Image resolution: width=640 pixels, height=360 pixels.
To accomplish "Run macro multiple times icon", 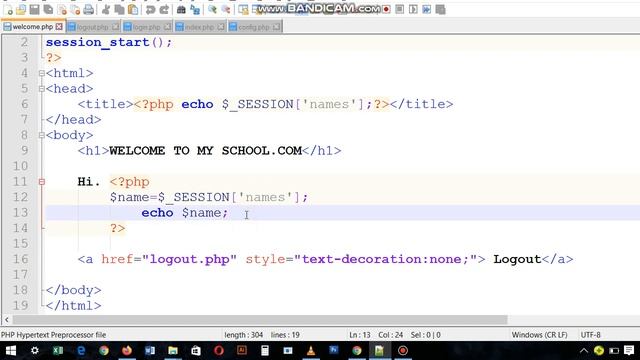I will [427, 9].
